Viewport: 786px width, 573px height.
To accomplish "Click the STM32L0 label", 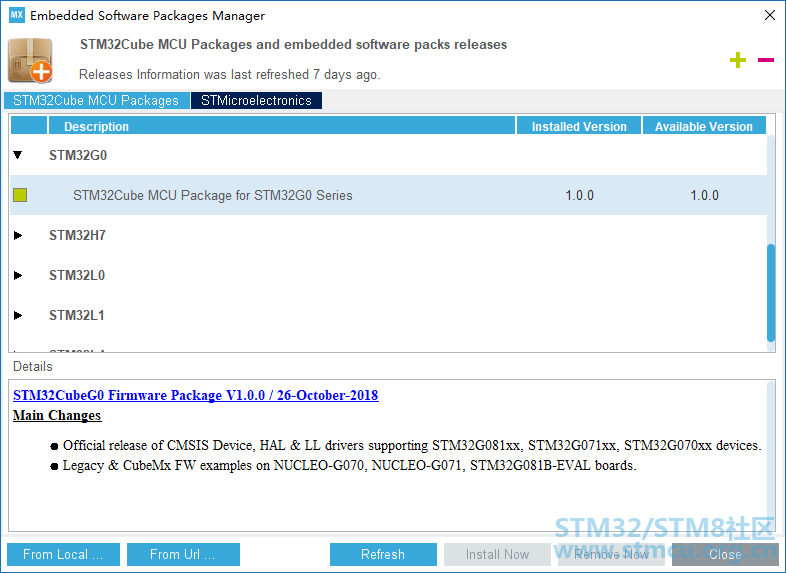I will point(77,275).
